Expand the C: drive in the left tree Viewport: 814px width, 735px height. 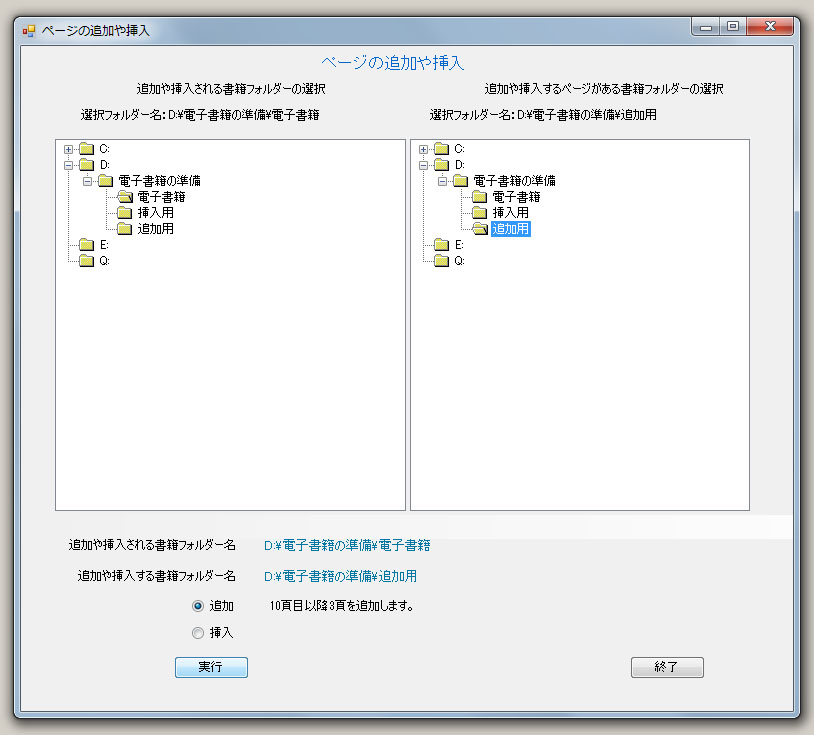click(x=69, y=149)
